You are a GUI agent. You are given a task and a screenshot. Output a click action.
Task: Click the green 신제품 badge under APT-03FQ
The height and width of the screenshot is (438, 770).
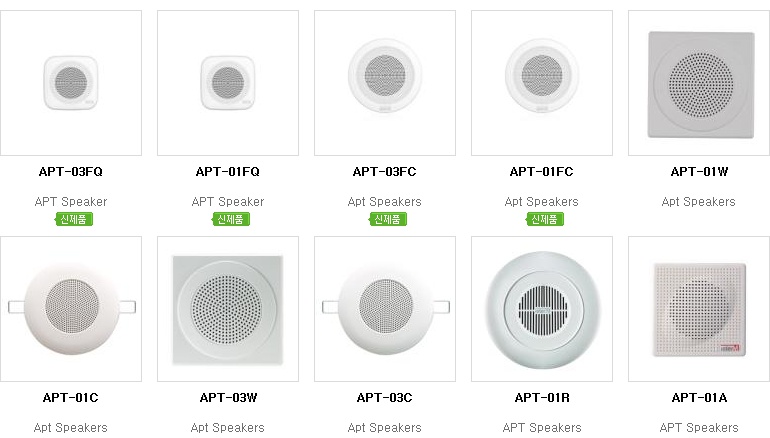(x=74, y=219)
